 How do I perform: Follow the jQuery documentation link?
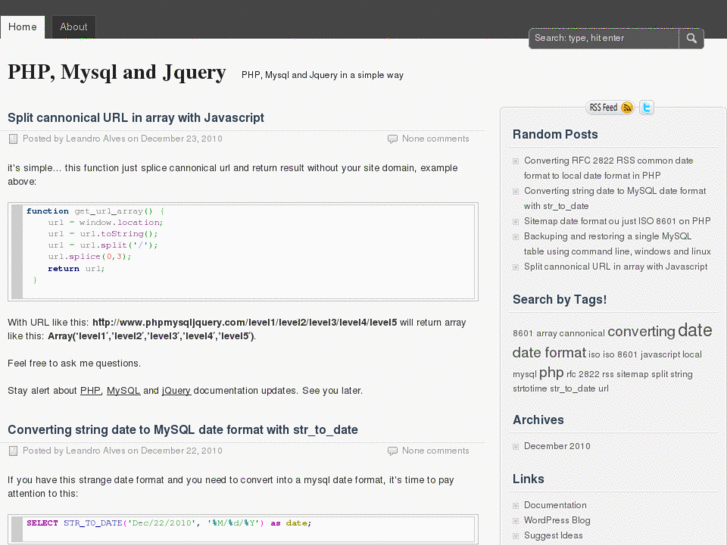click(176, 390)
